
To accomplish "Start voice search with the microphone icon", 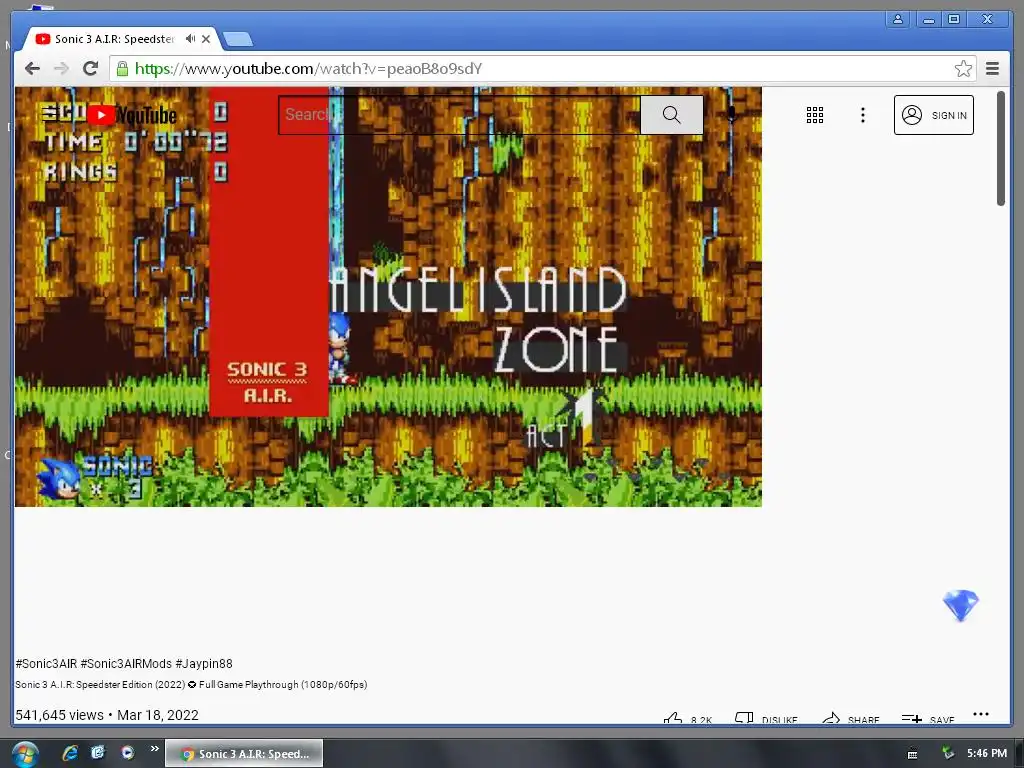I will point(731,115).
